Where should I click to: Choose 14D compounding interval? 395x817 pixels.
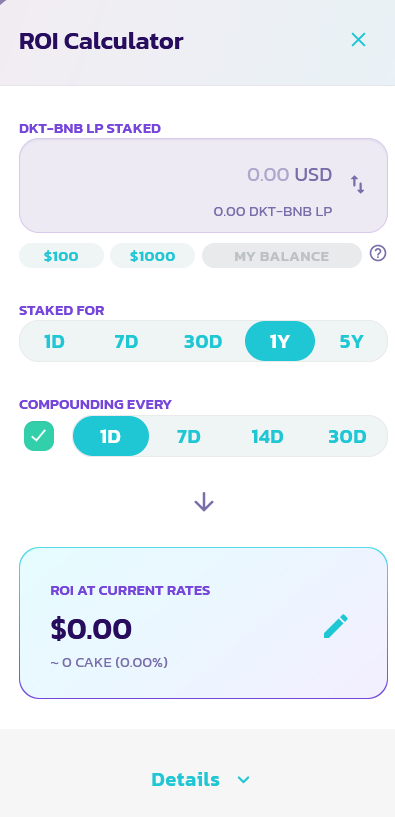pos(267,437)
